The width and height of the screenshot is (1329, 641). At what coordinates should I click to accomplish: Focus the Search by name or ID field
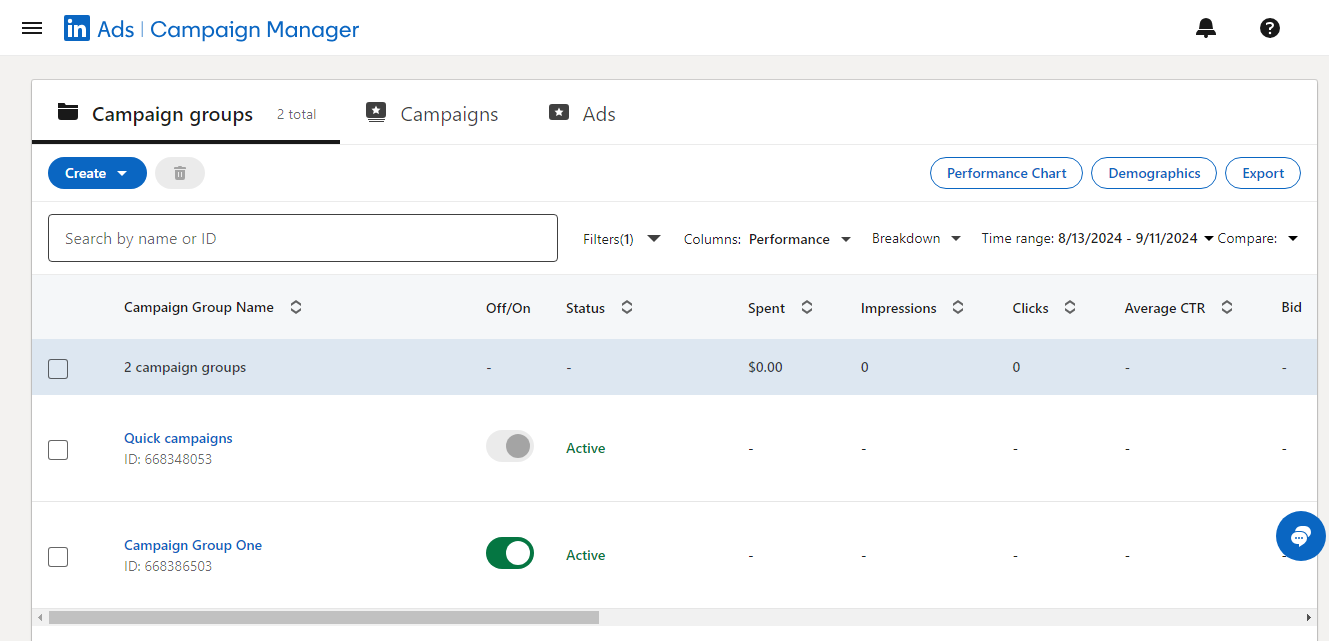click(302, 238)
